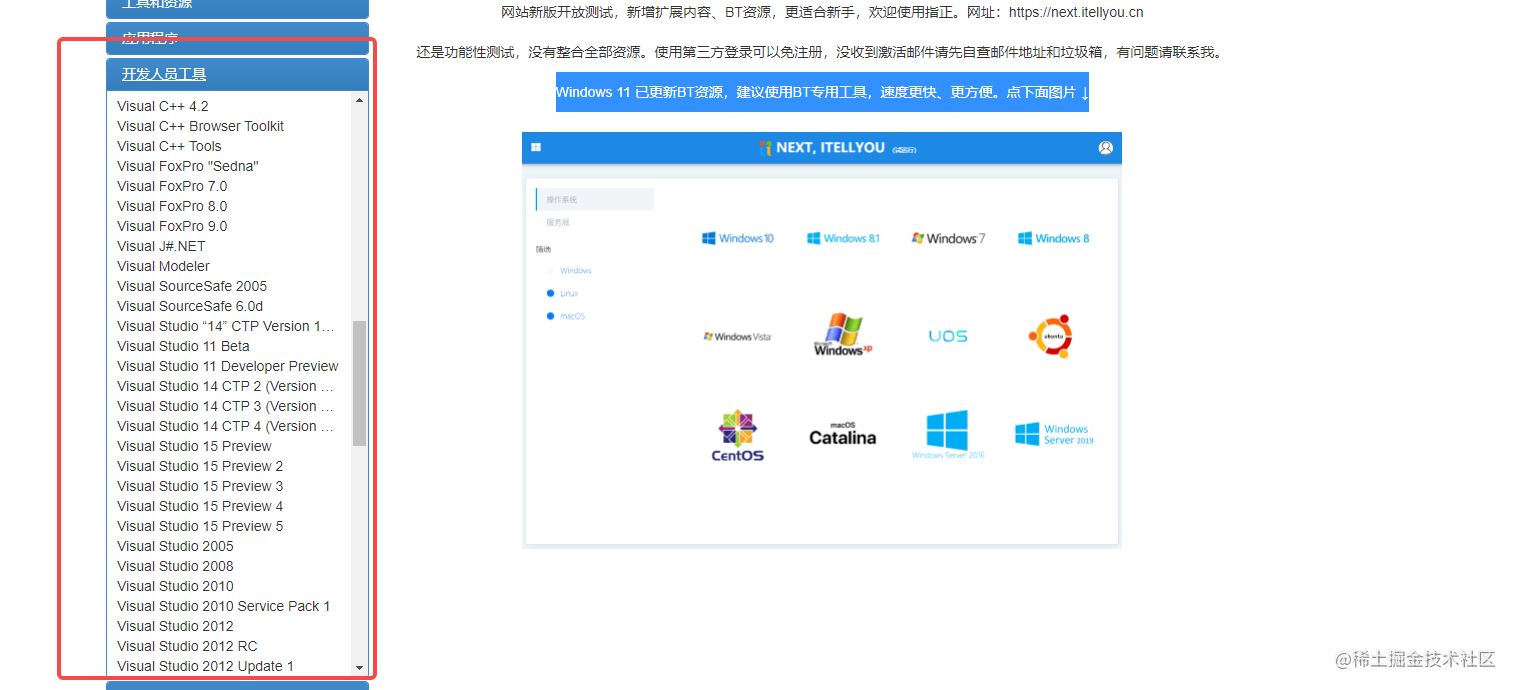Click the CentOS logo icon
Image resolution: width=1516 pixels, height=690 pixels.
738,435
